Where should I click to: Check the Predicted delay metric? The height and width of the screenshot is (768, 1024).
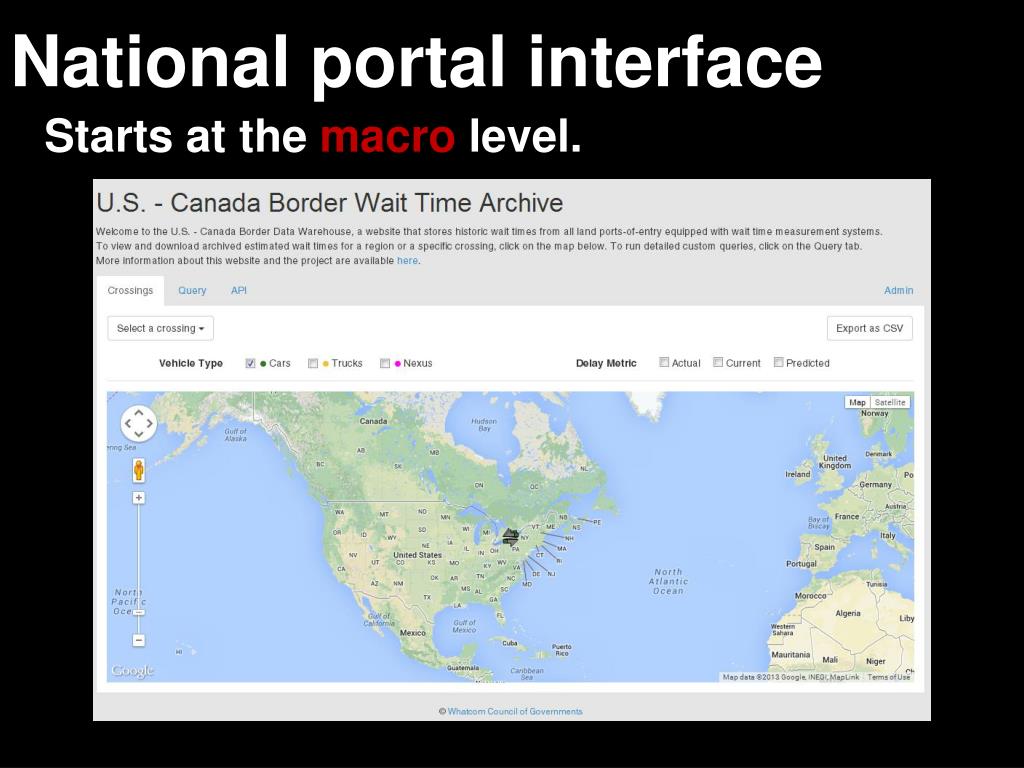pos(778,362)
